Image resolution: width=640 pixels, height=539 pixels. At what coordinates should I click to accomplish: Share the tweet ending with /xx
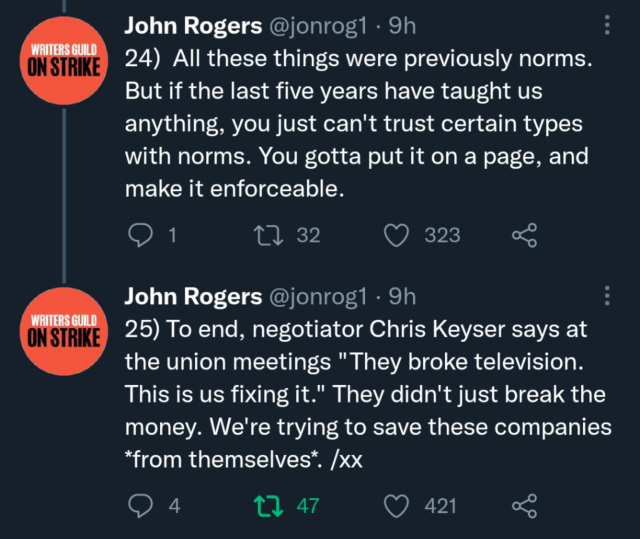(524, 506)
